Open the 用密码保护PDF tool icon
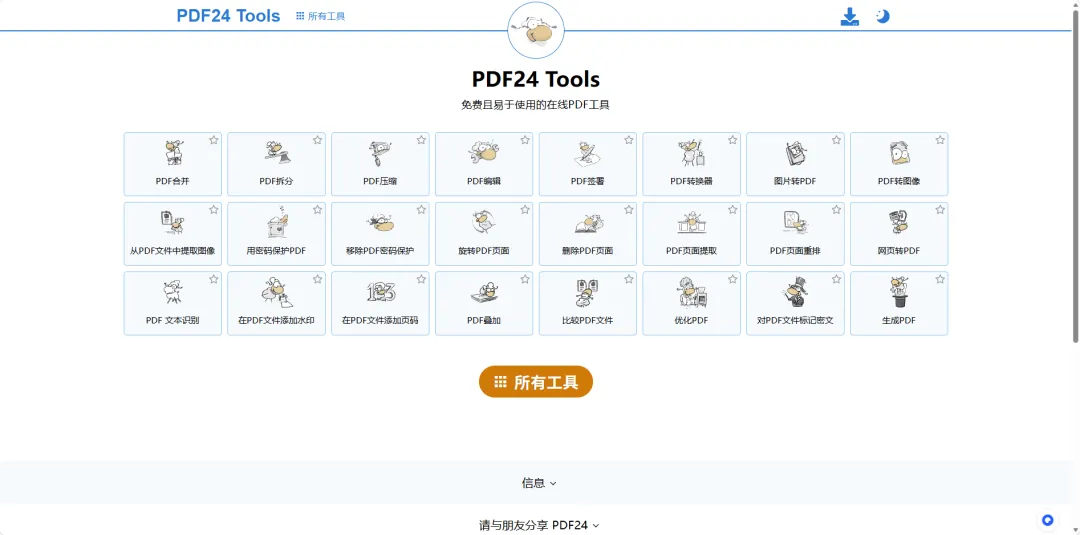 276,222
